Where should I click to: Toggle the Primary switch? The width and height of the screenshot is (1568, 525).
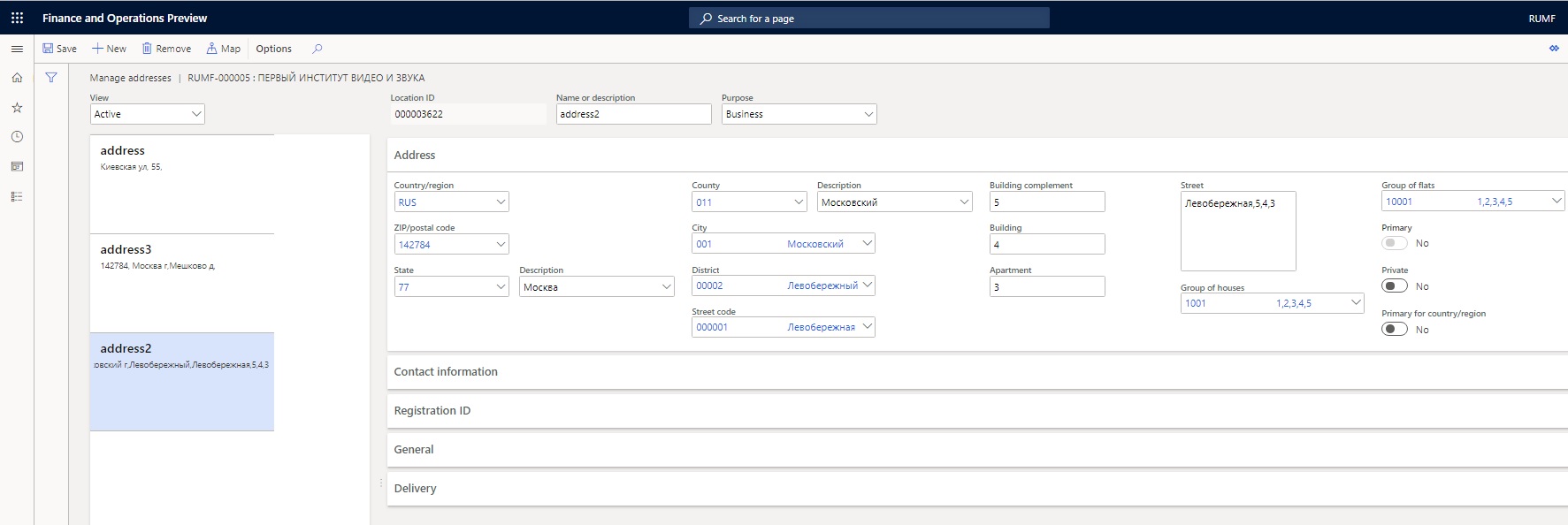[x=1395, y=243]
